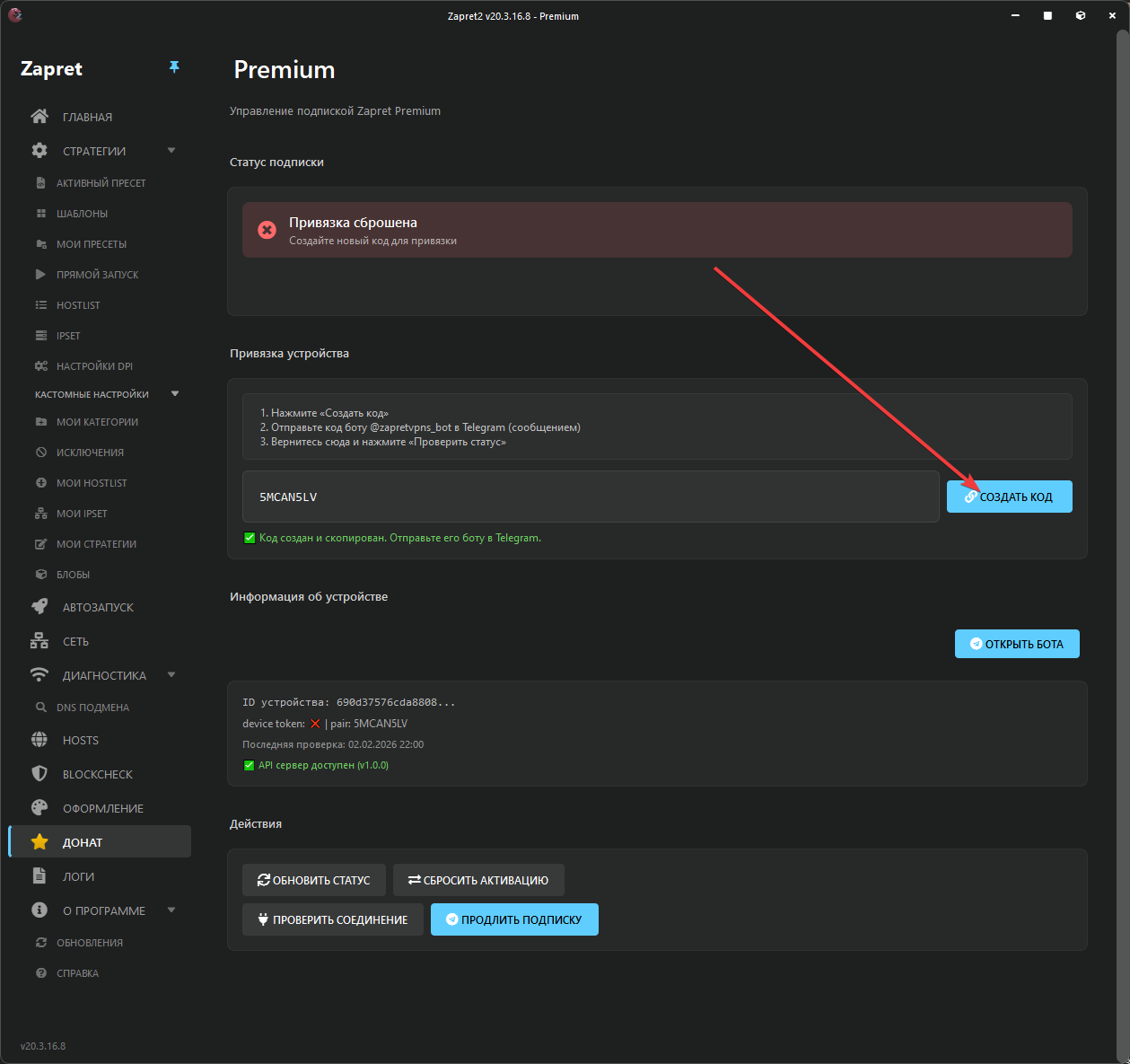Click the refresh icon for ОБНОВЛЕНИЯ
Screen dimensions: 1130x1064
pos(40,943)
